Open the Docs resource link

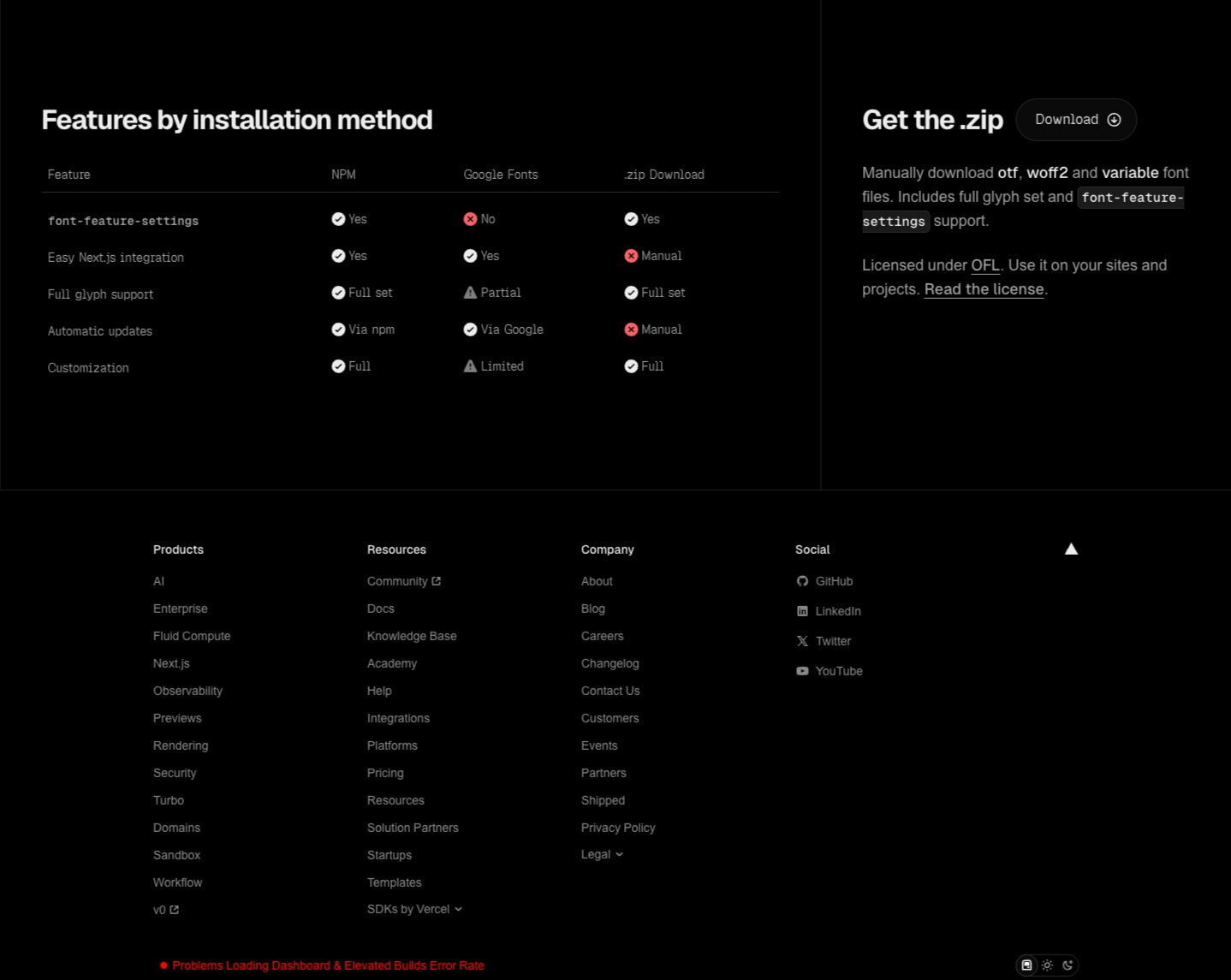[x=381, y=609]
